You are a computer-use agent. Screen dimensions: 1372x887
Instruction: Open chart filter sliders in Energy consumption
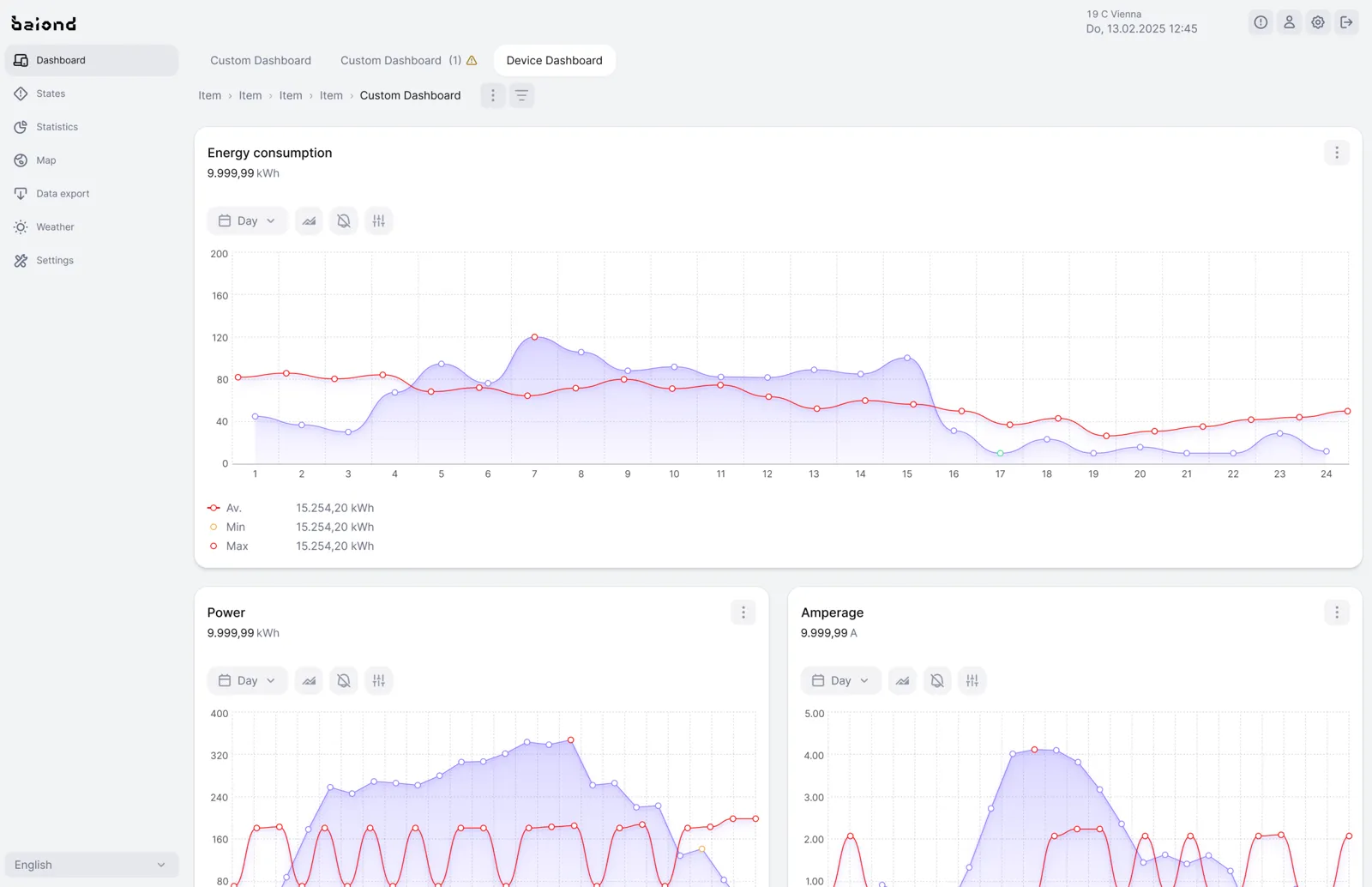tap(378, 220)
